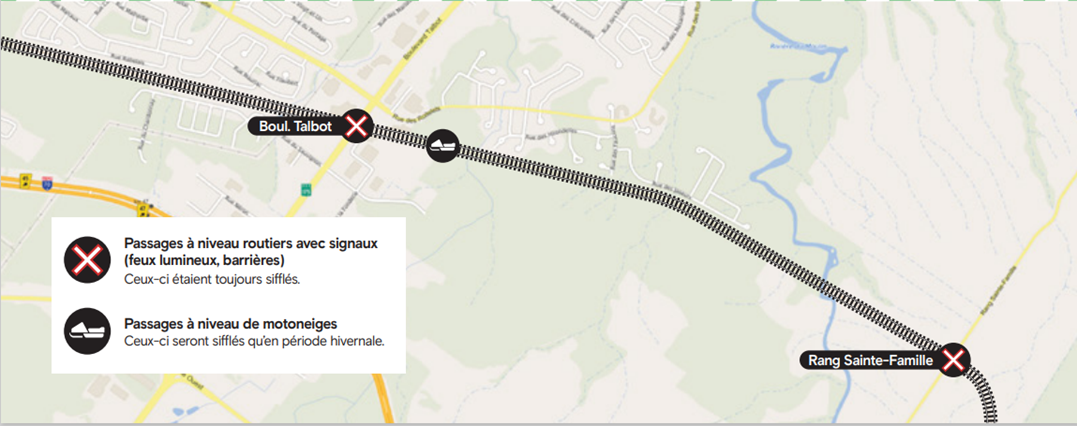Click 'Ceux-ci étaient toujours sifflés' text
Viewport: 1077px width, 426px height.
[x=212, y=280]
